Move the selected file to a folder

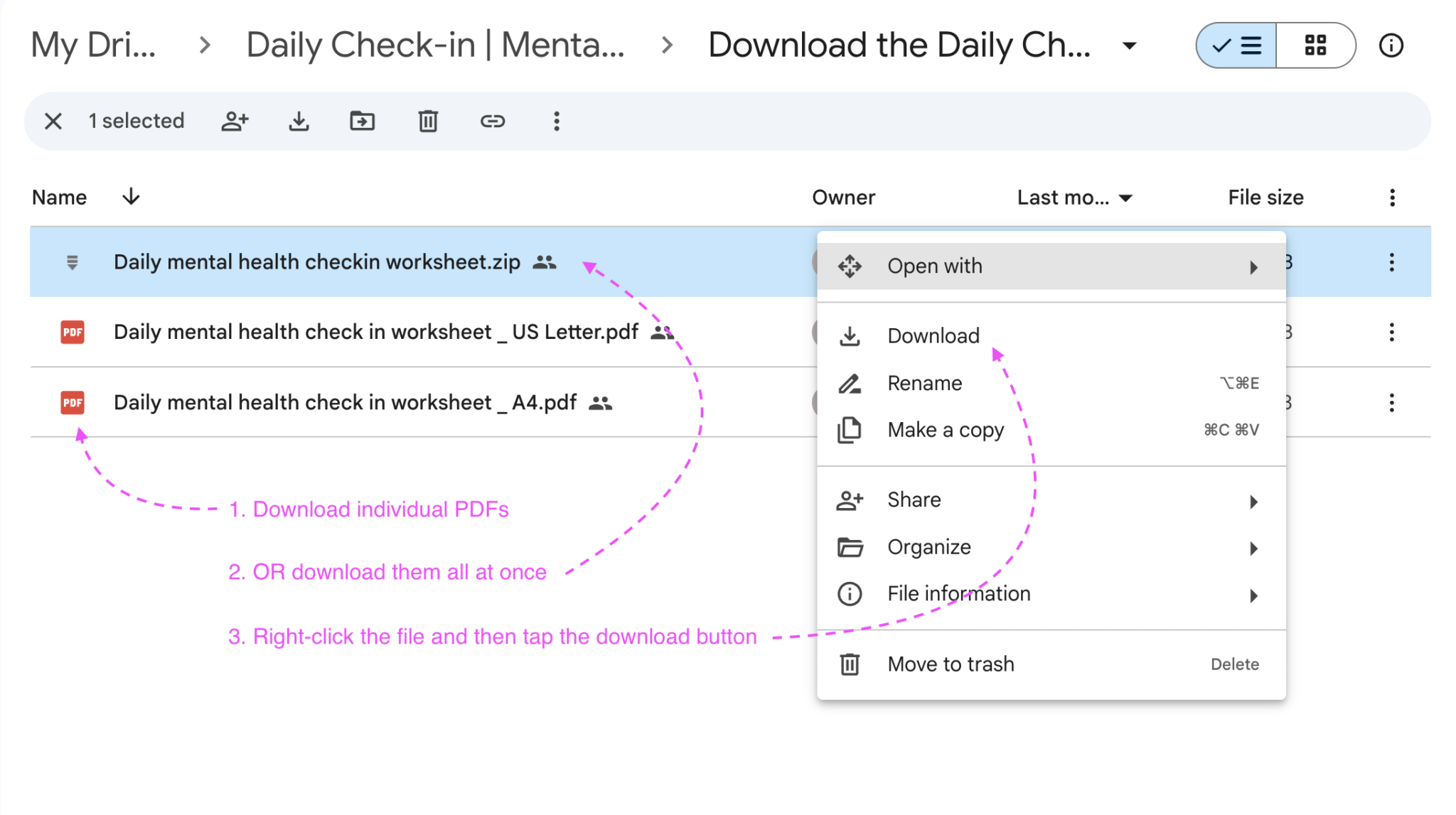363,122
